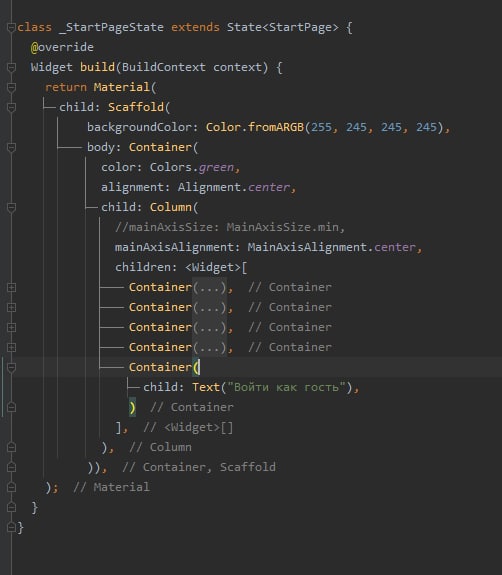This screenshot has height=575, width=502.
Task: Click the folded (...) of first Container
Action: (209, 288)
